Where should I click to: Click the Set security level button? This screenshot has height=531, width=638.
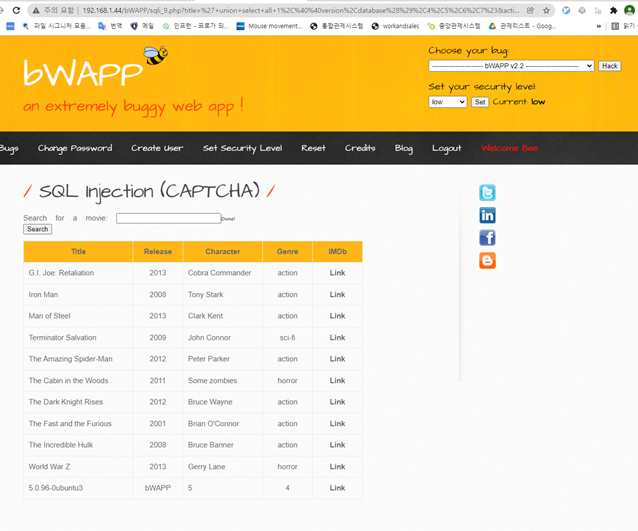pyautogui.click(x=480, y=102)
